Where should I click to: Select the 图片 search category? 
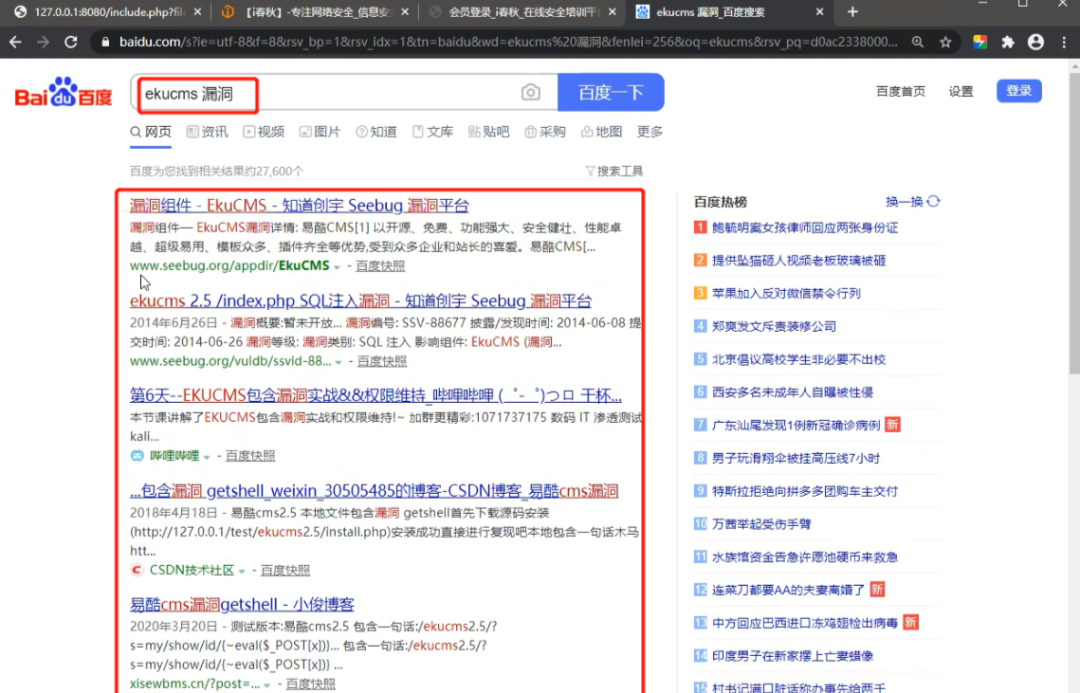(x=320, y=132)
